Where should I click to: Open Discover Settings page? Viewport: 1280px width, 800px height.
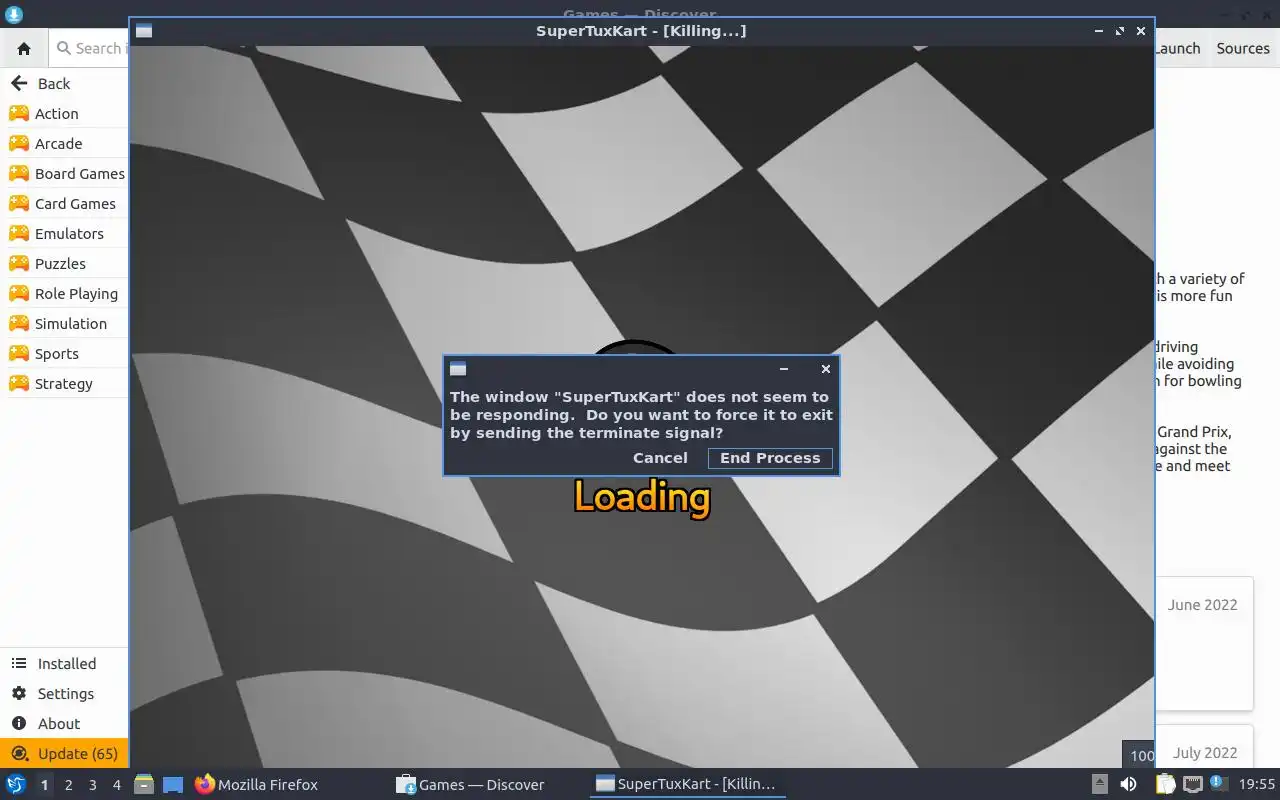64,694
